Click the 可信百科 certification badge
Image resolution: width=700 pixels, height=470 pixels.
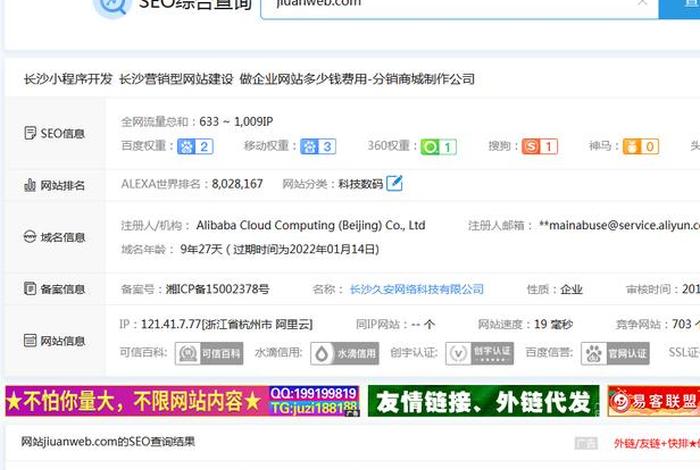[209, 354]
